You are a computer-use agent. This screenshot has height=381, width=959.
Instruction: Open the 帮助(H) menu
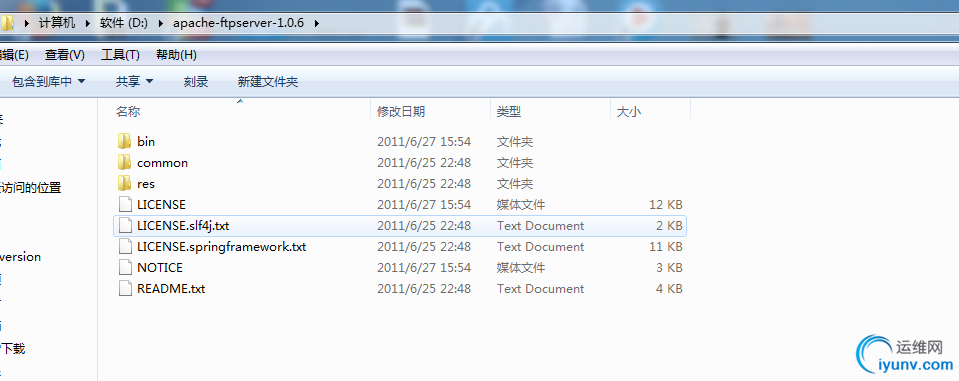point(176,55)
